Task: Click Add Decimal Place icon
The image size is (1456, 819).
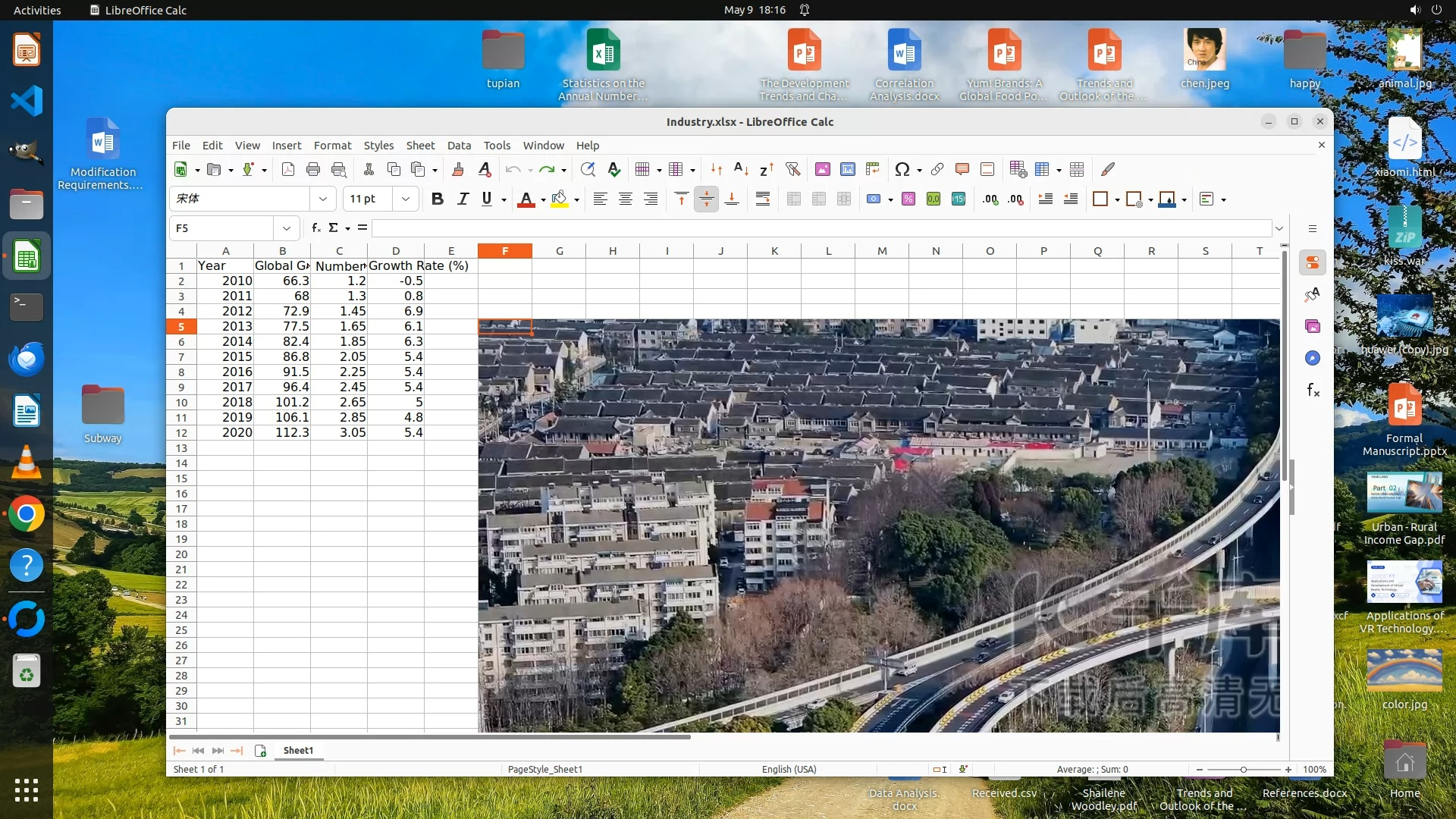Action: (x=990, y=199)
